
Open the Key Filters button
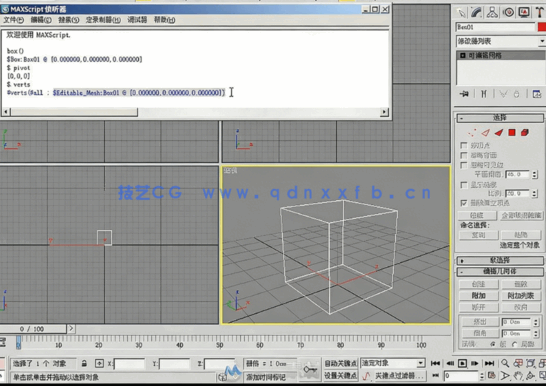click(399, 376)
